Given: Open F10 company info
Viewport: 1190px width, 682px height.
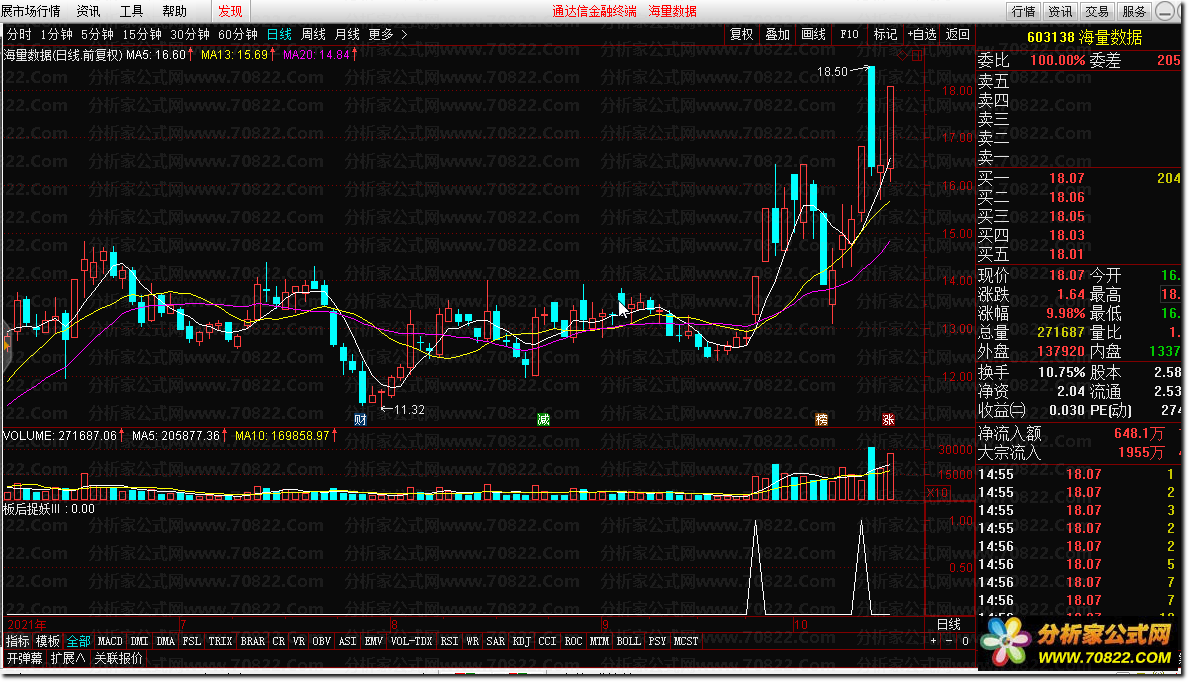Looking at the screenshot, I should [849, 34].
